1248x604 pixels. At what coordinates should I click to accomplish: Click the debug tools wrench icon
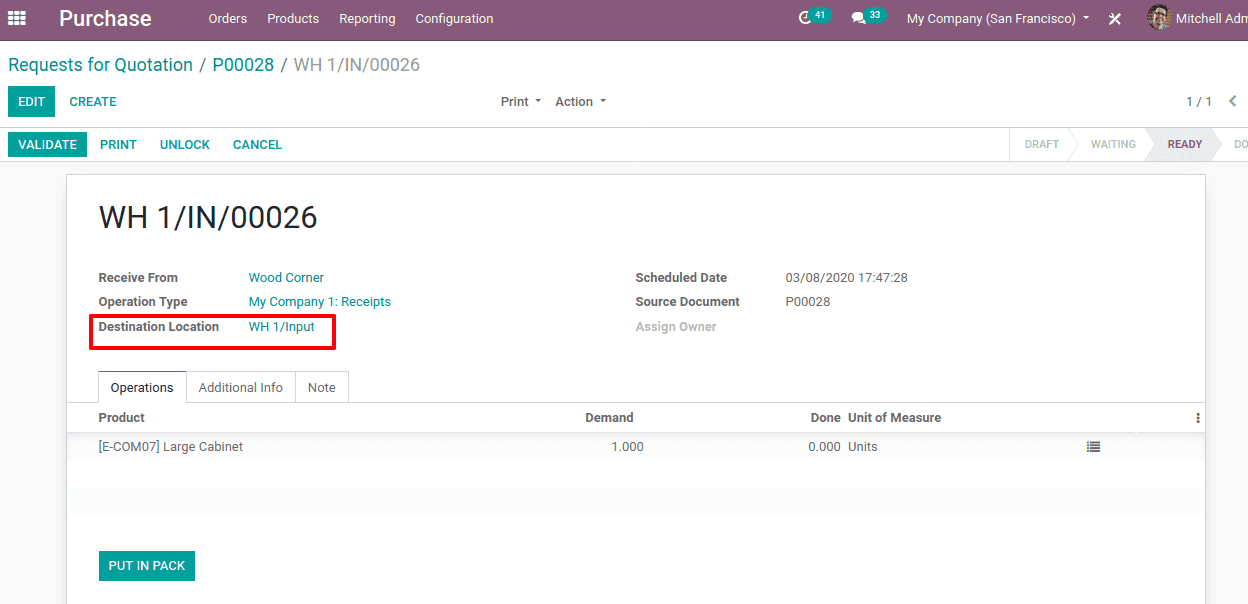pos(1115,18)
